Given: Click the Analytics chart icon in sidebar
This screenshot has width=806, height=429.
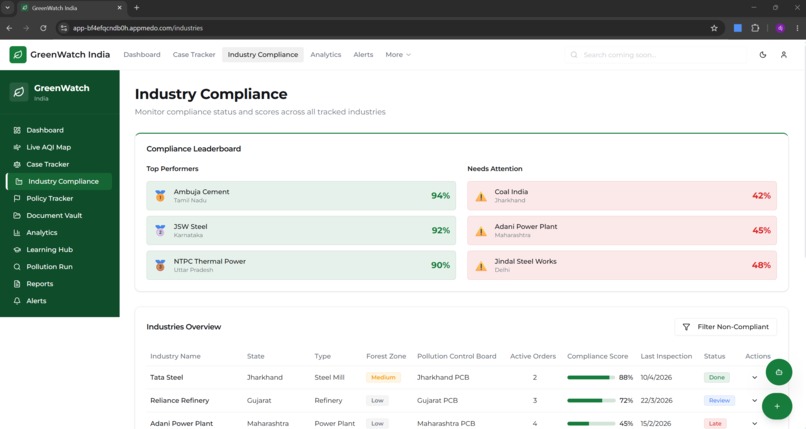Looking at the screenshot, I should [x=17, y=232].
